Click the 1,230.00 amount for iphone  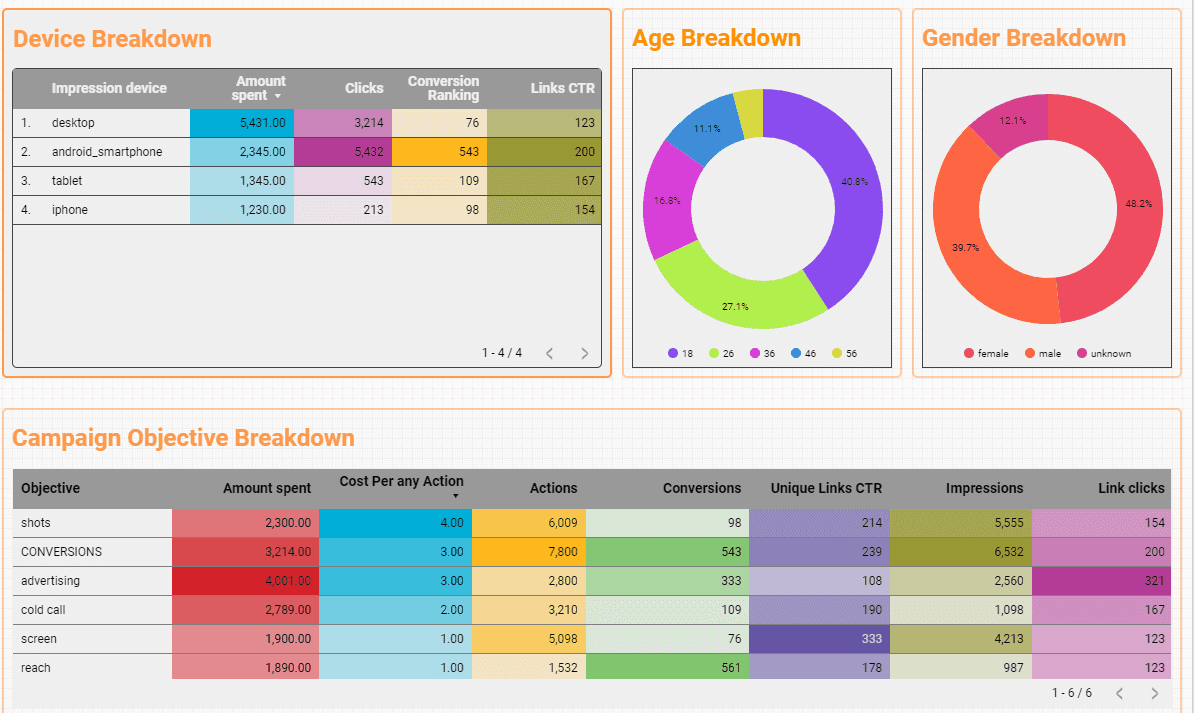(242, 209)
